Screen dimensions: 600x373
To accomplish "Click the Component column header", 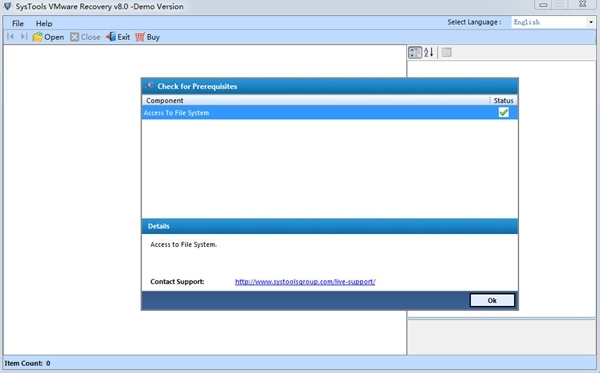I will (316, 100).
